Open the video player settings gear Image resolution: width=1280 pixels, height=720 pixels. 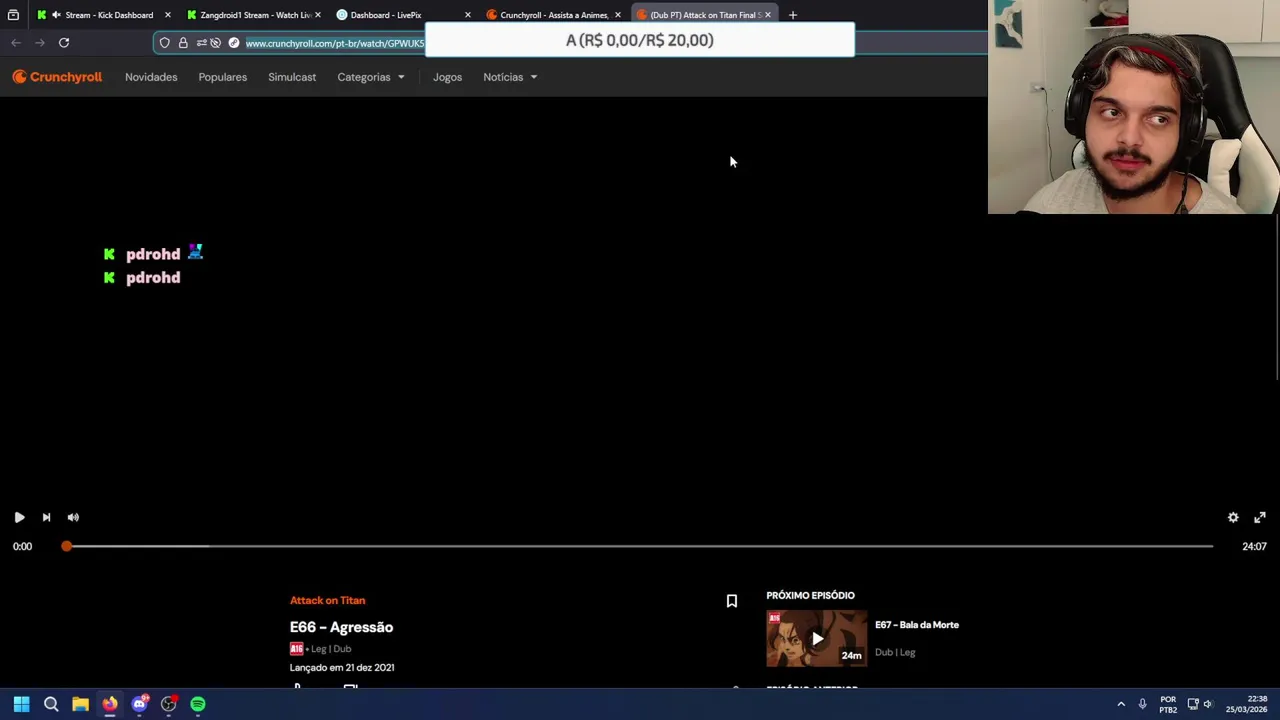[x=1233, y=517]
